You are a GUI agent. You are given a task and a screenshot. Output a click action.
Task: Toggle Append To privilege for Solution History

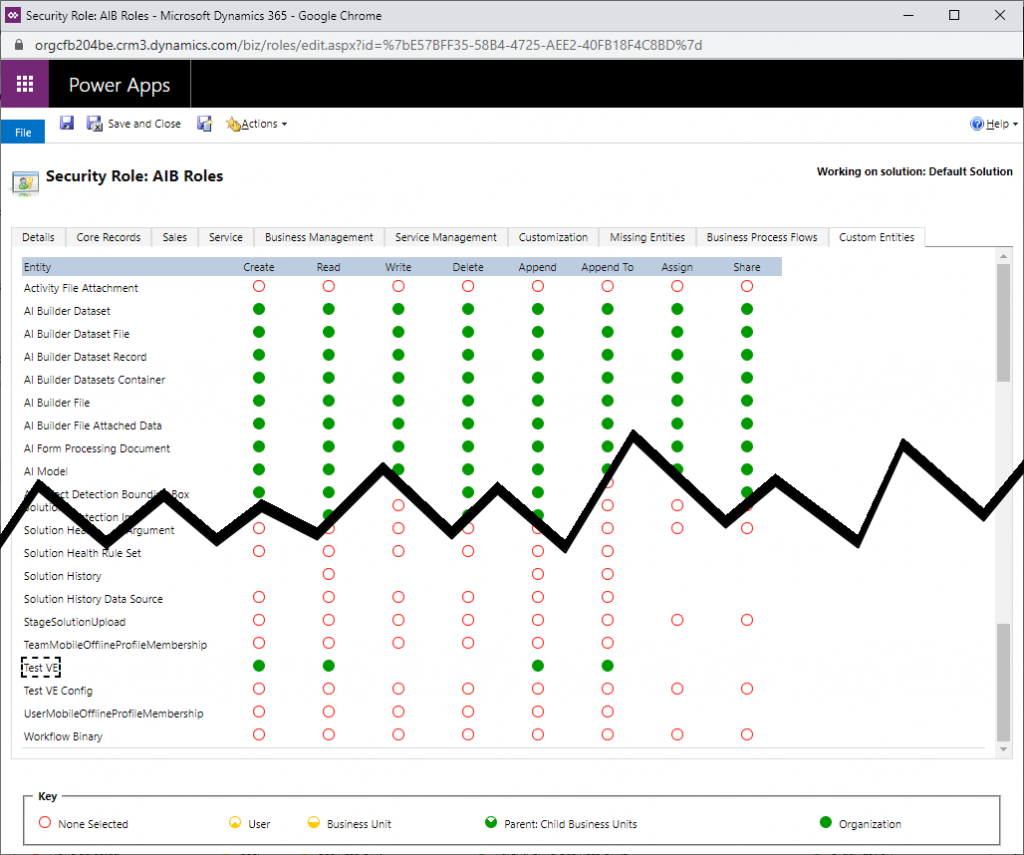click(607, 575)
